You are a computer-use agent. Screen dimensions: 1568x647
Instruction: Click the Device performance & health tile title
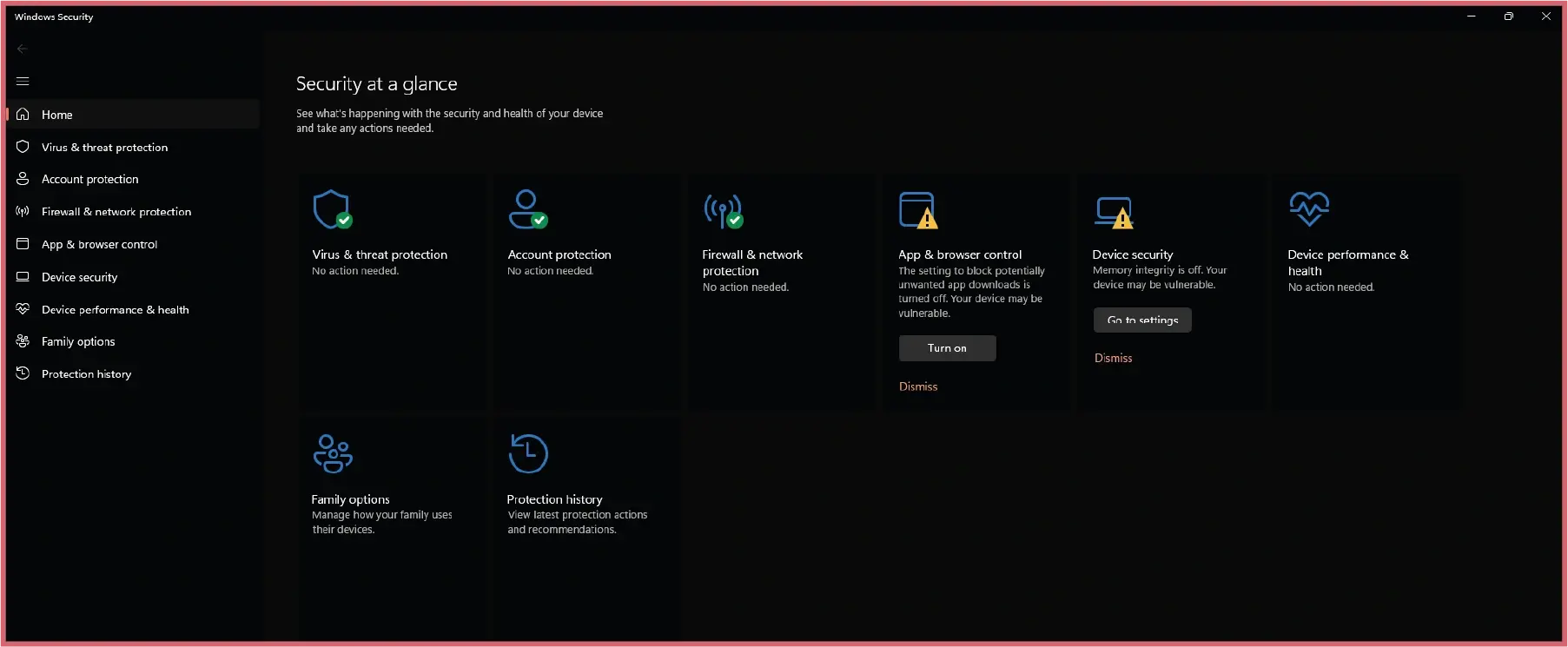(1348, 262)
